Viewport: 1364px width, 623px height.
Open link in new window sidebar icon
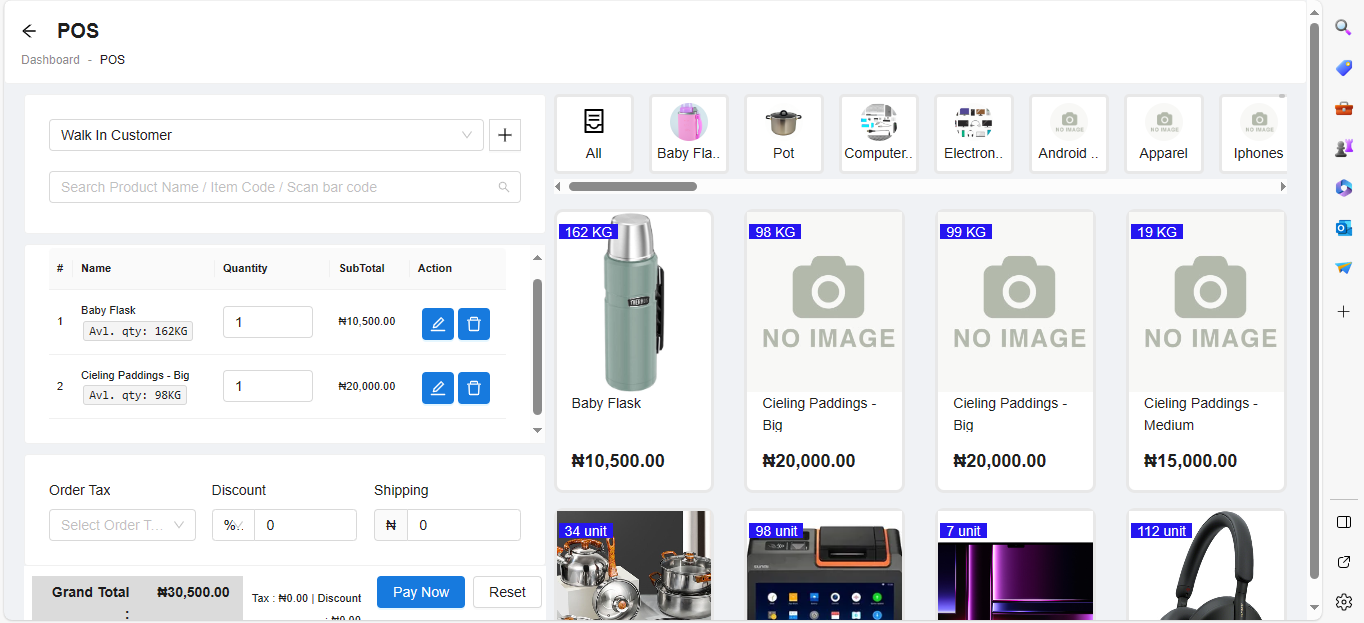(1343, 562)
